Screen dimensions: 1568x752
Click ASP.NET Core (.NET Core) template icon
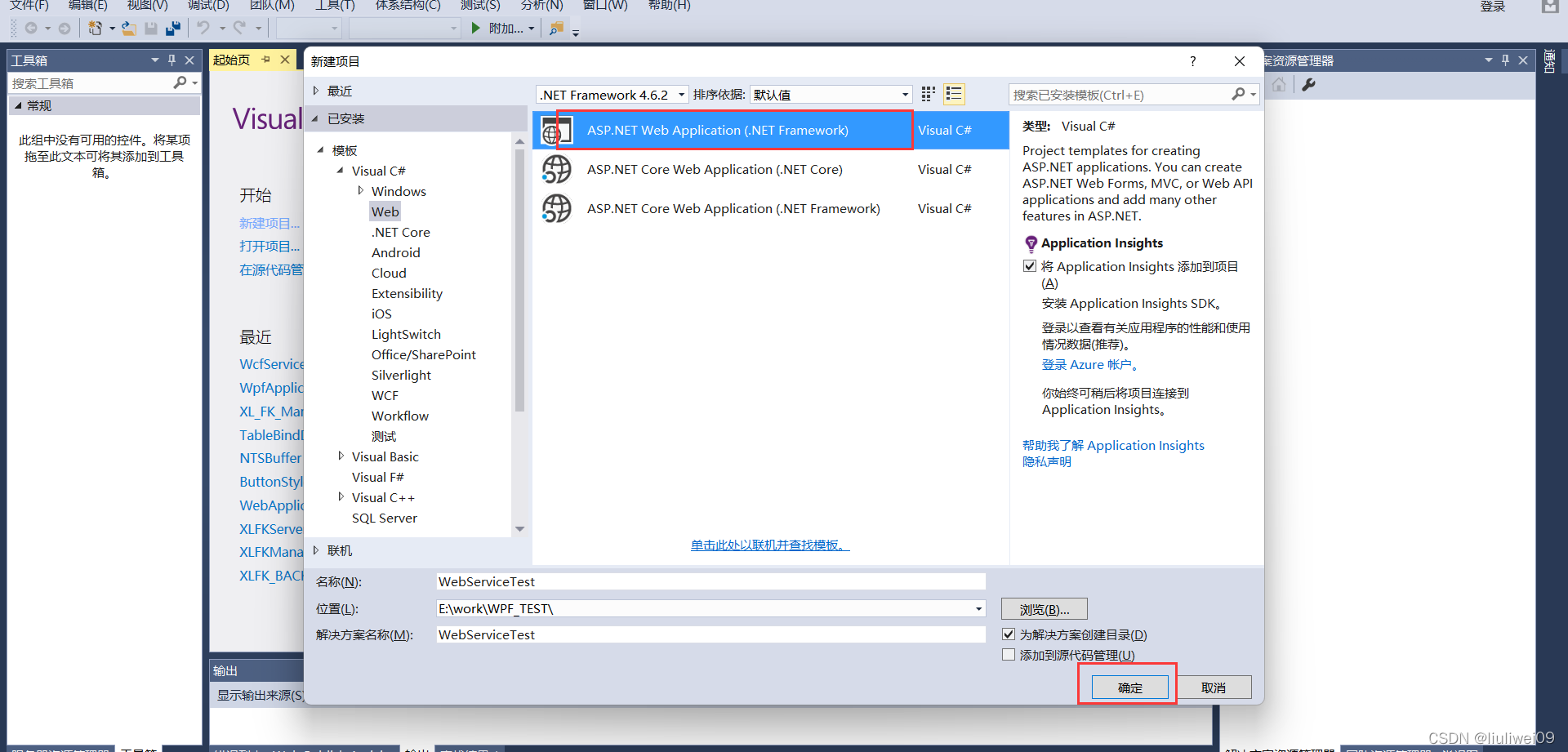click(557, 170)
